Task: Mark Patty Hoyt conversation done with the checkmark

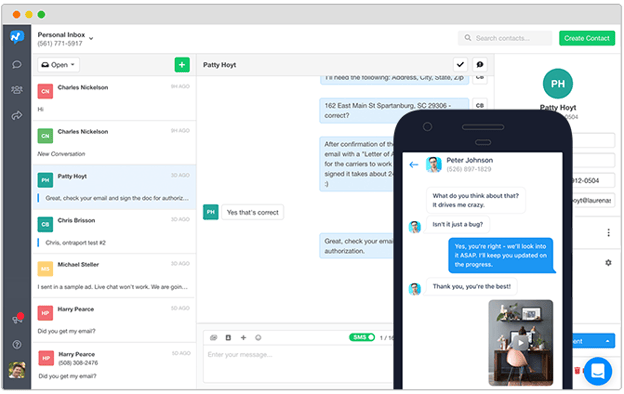Action: [x=460, y=64]
